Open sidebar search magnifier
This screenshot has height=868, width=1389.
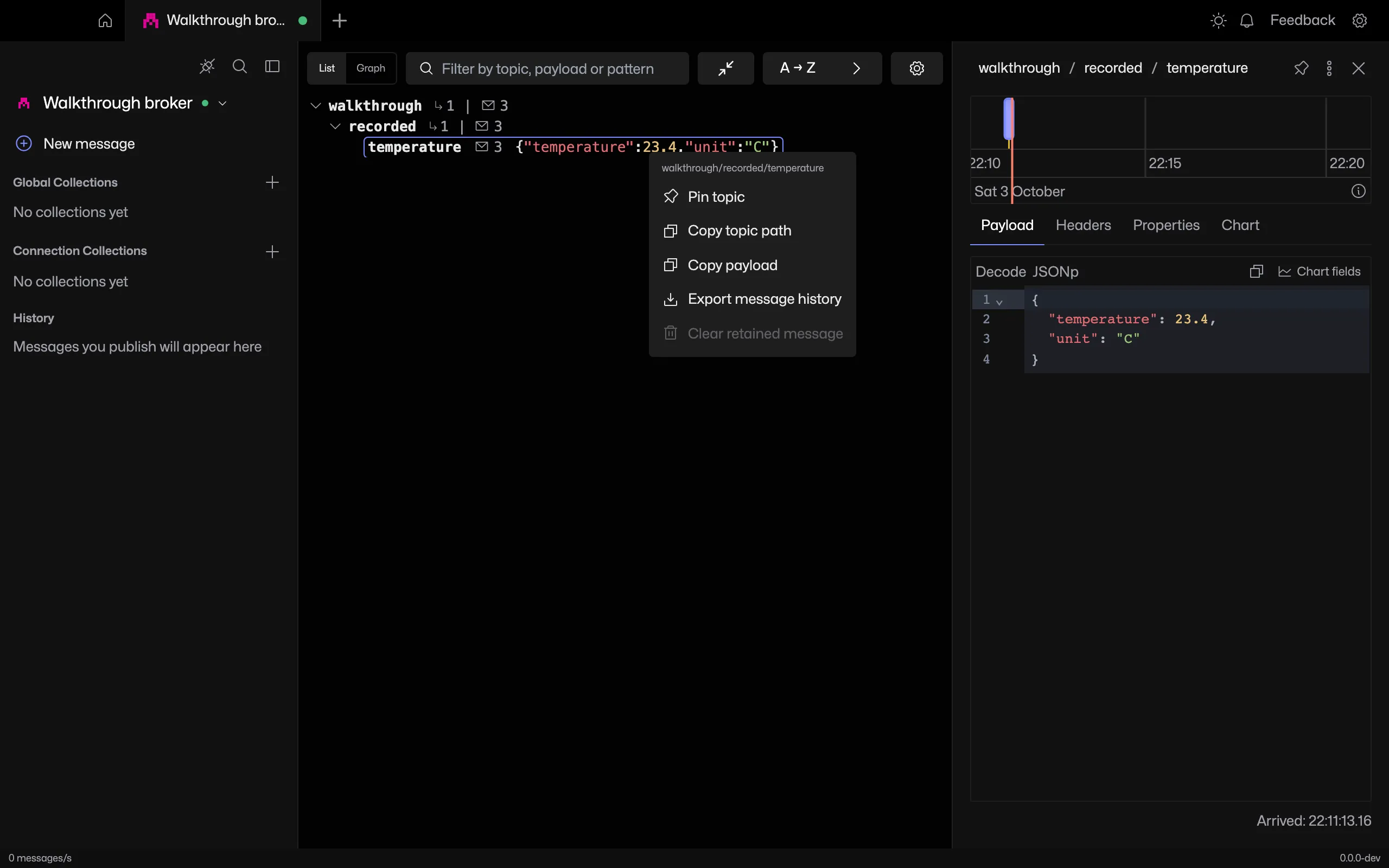click(x=240, y=67)
